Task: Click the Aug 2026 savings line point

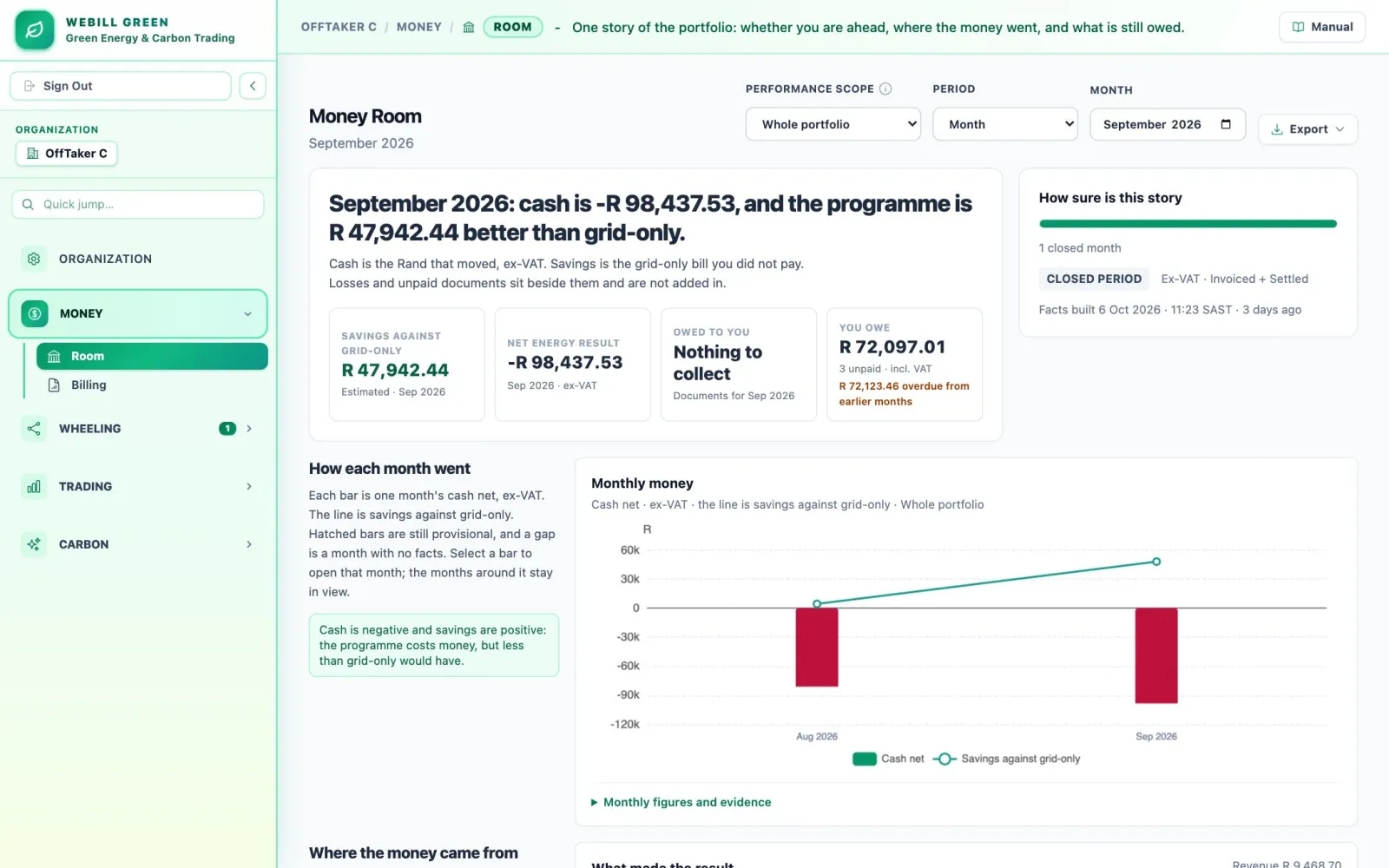Action: click(817, 603)
